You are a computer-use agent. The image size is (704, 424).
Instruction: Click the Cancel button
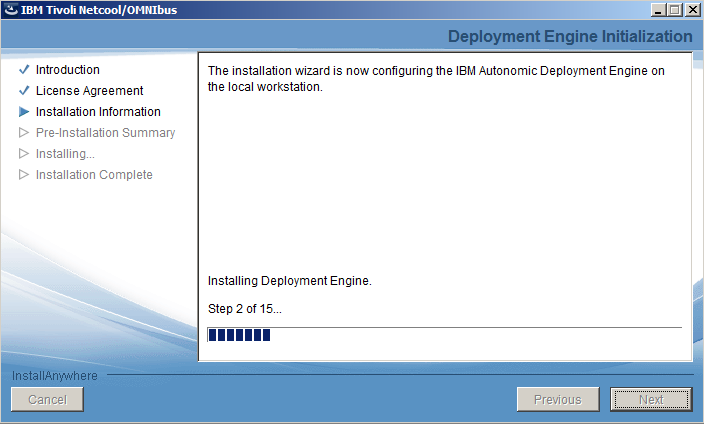47,399
